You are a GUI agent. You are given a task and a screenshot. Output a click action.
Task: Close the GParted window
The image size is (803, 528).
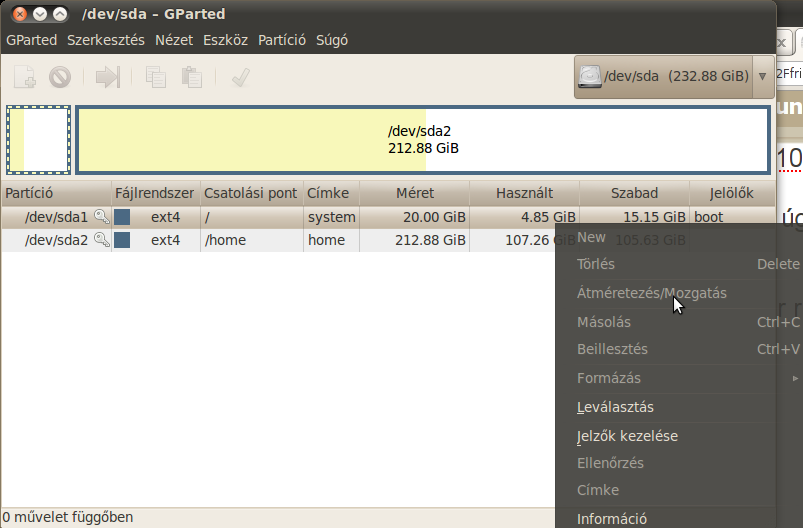pyautogui.click(x=19, y=14)
